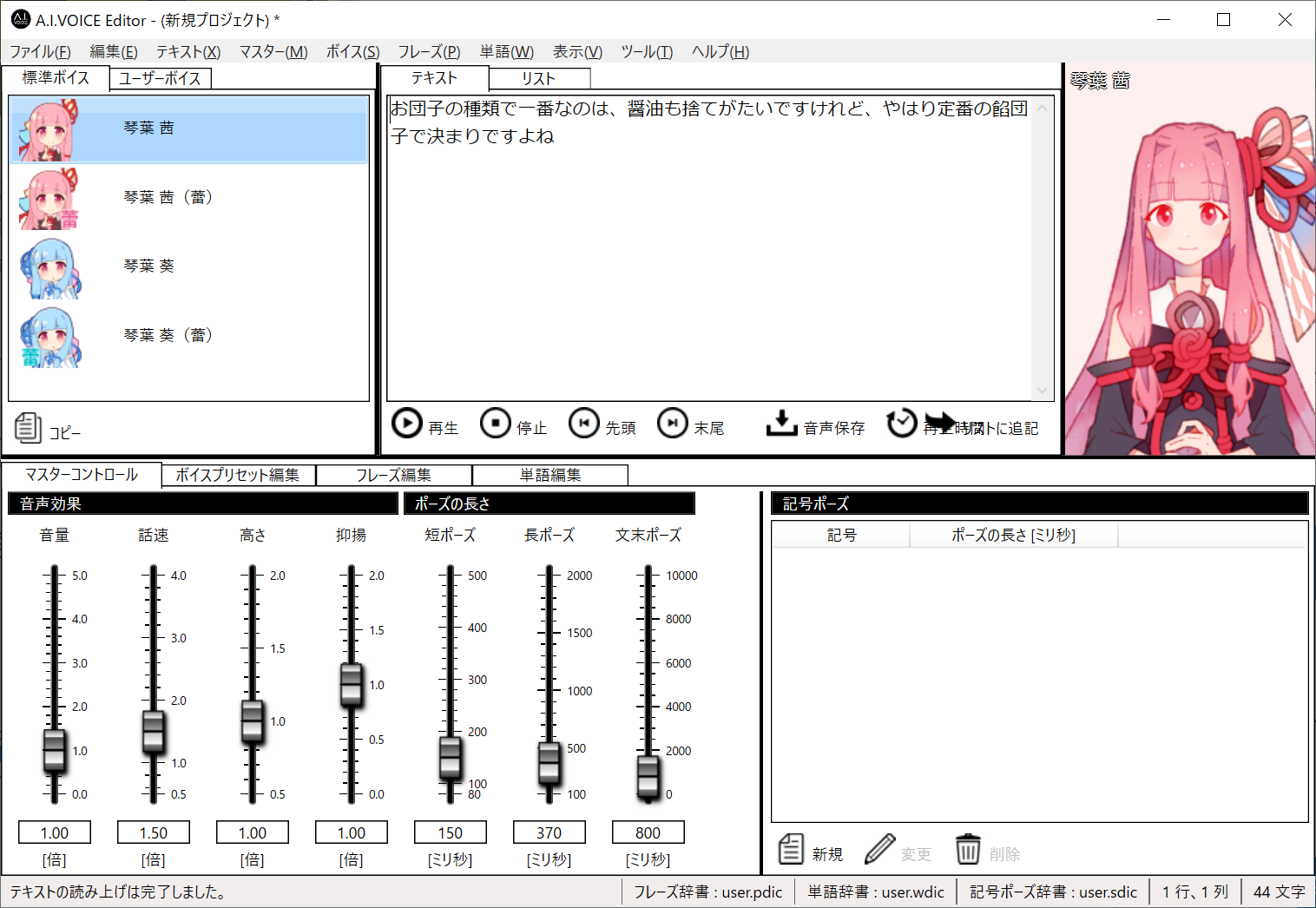Click the ポーズの長さ [ミリ秒] column header
Image resolution: width=1316 pixels, height=908 pixels.
click(1014, 535)
